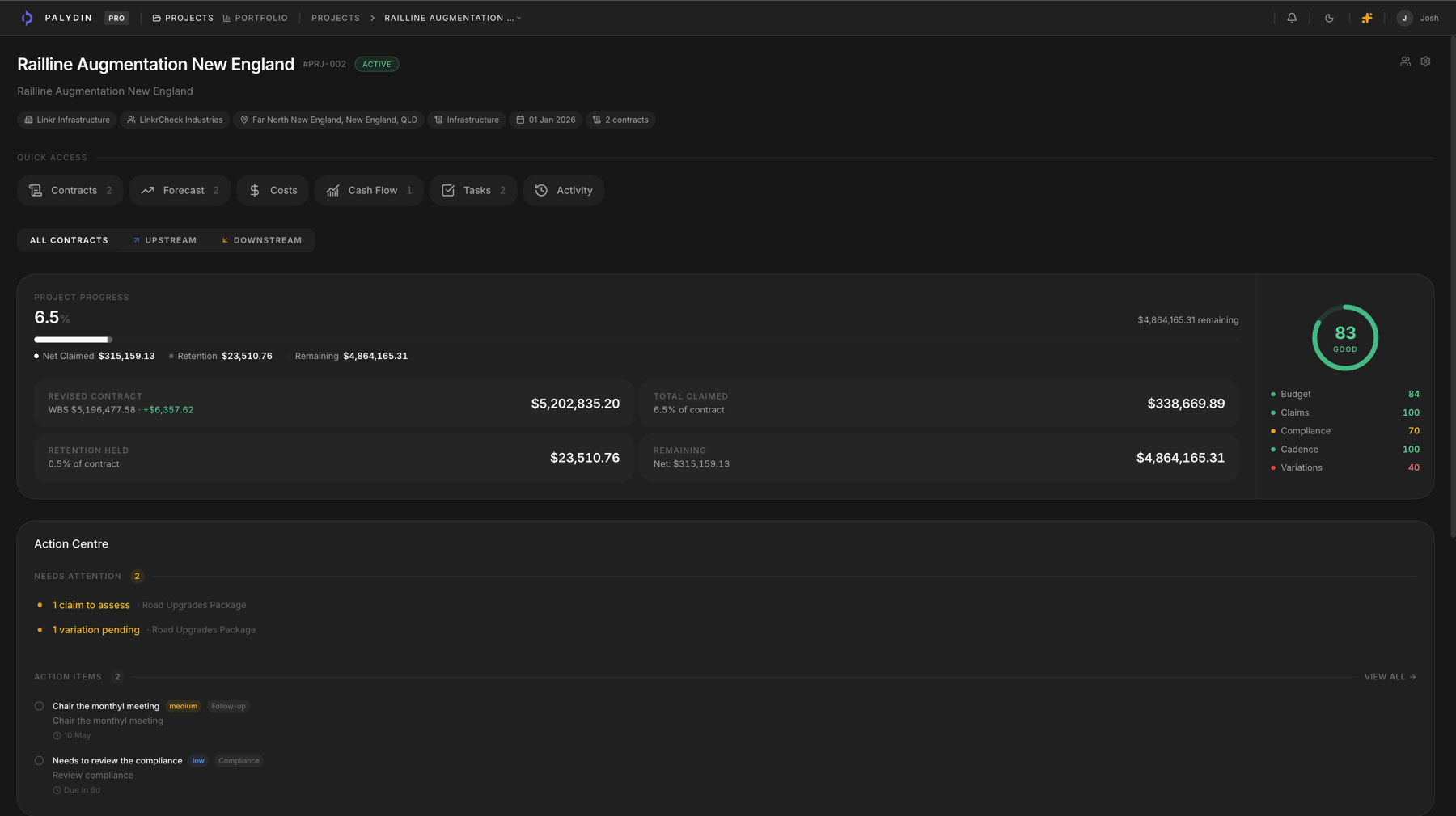Select the DOWNSTREAM tab
Image resolution: width=1456 pixels, height=816 pixels.
click(262, 239)
